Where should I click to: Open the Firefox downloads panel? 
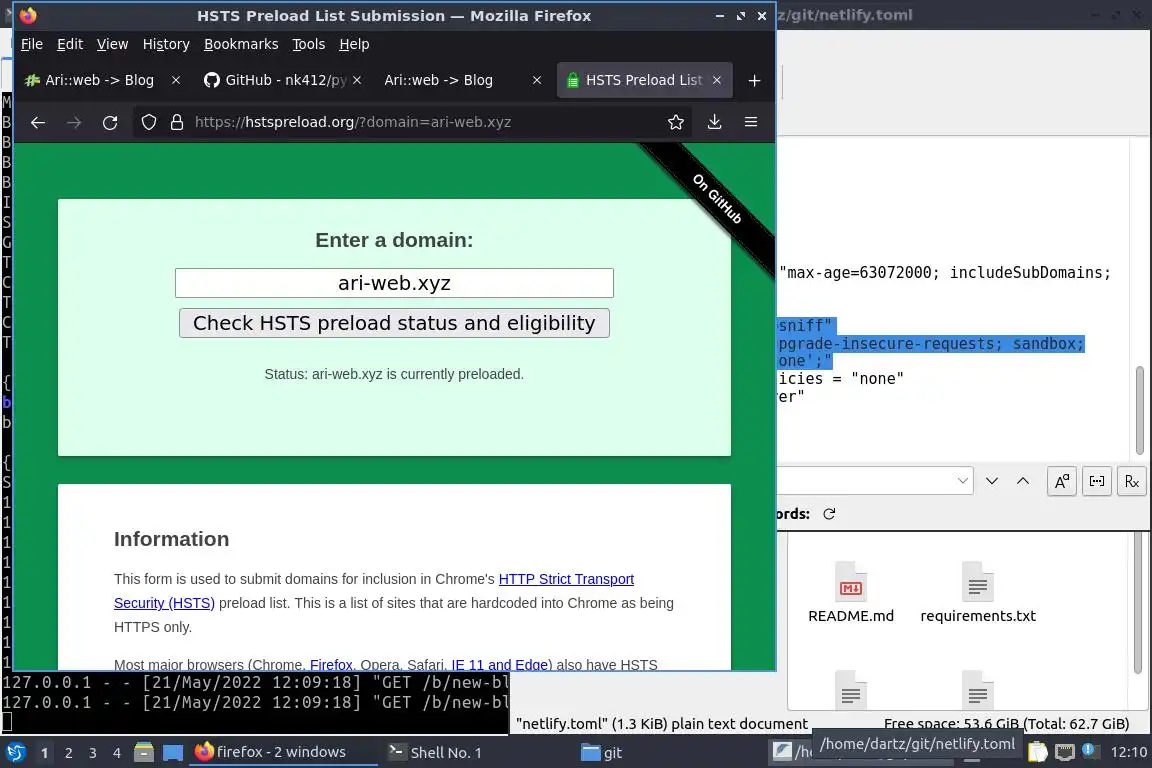714,122
